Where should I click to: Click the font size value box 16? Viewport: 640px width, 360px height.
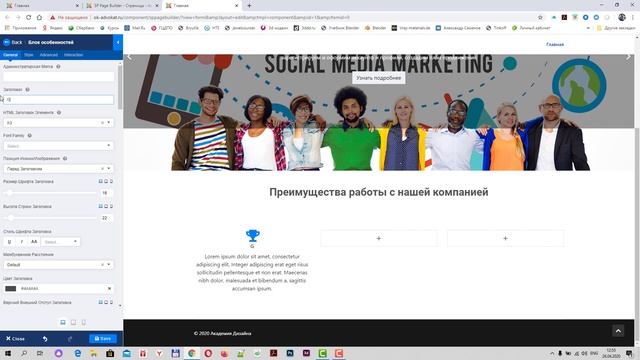click(106, 193)
